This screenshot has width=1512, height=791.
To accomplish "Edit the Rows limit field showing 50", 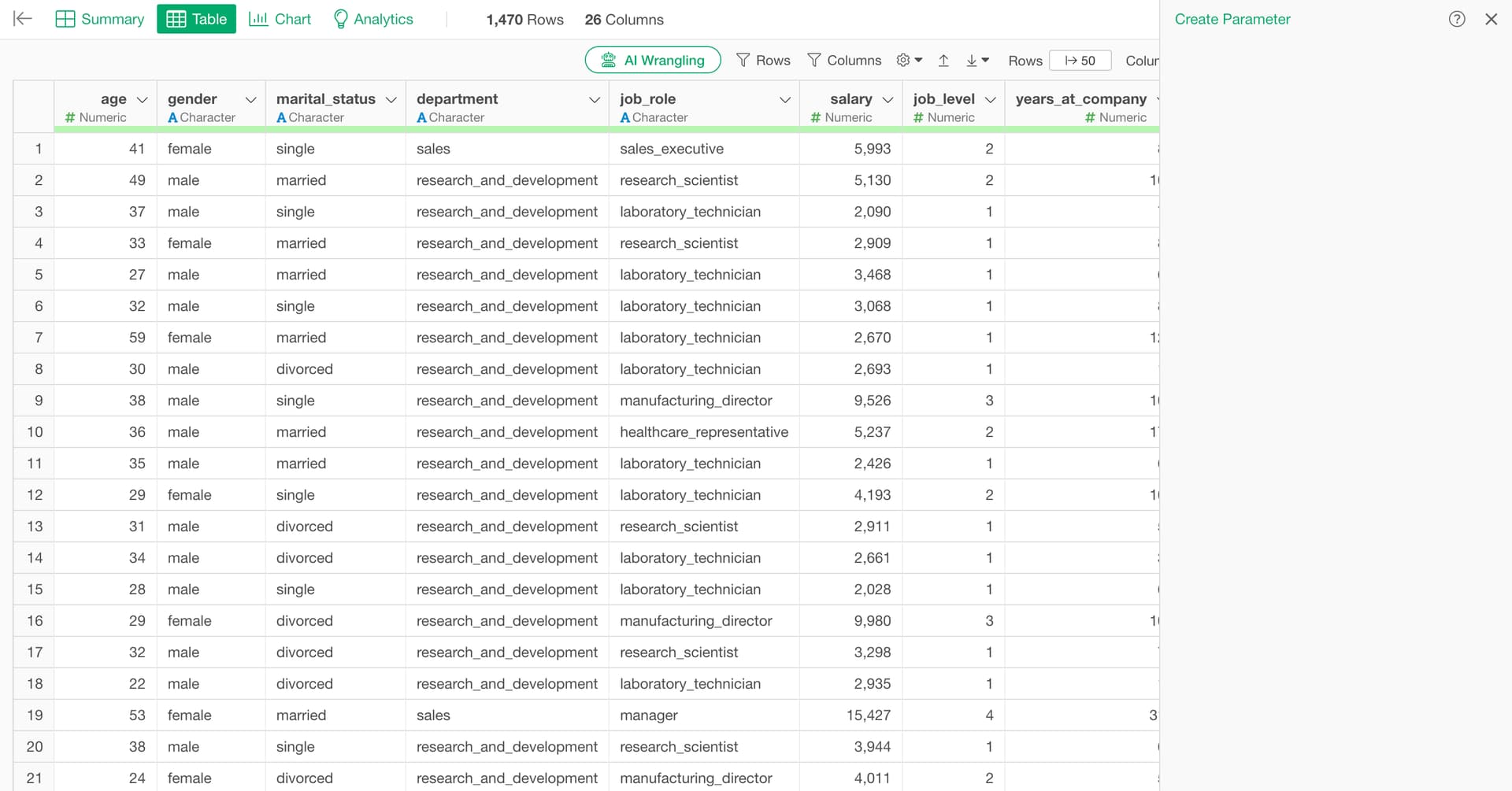I will (1080, 60).
